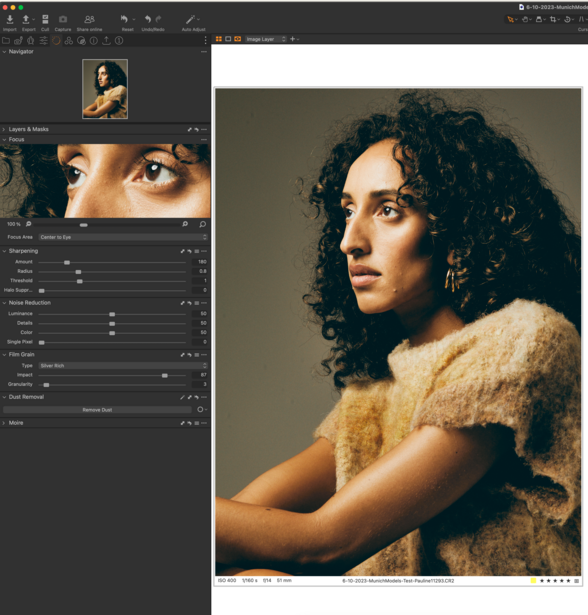Click the zoom-in magnifier left of the focus-point picker

[185, 224]
